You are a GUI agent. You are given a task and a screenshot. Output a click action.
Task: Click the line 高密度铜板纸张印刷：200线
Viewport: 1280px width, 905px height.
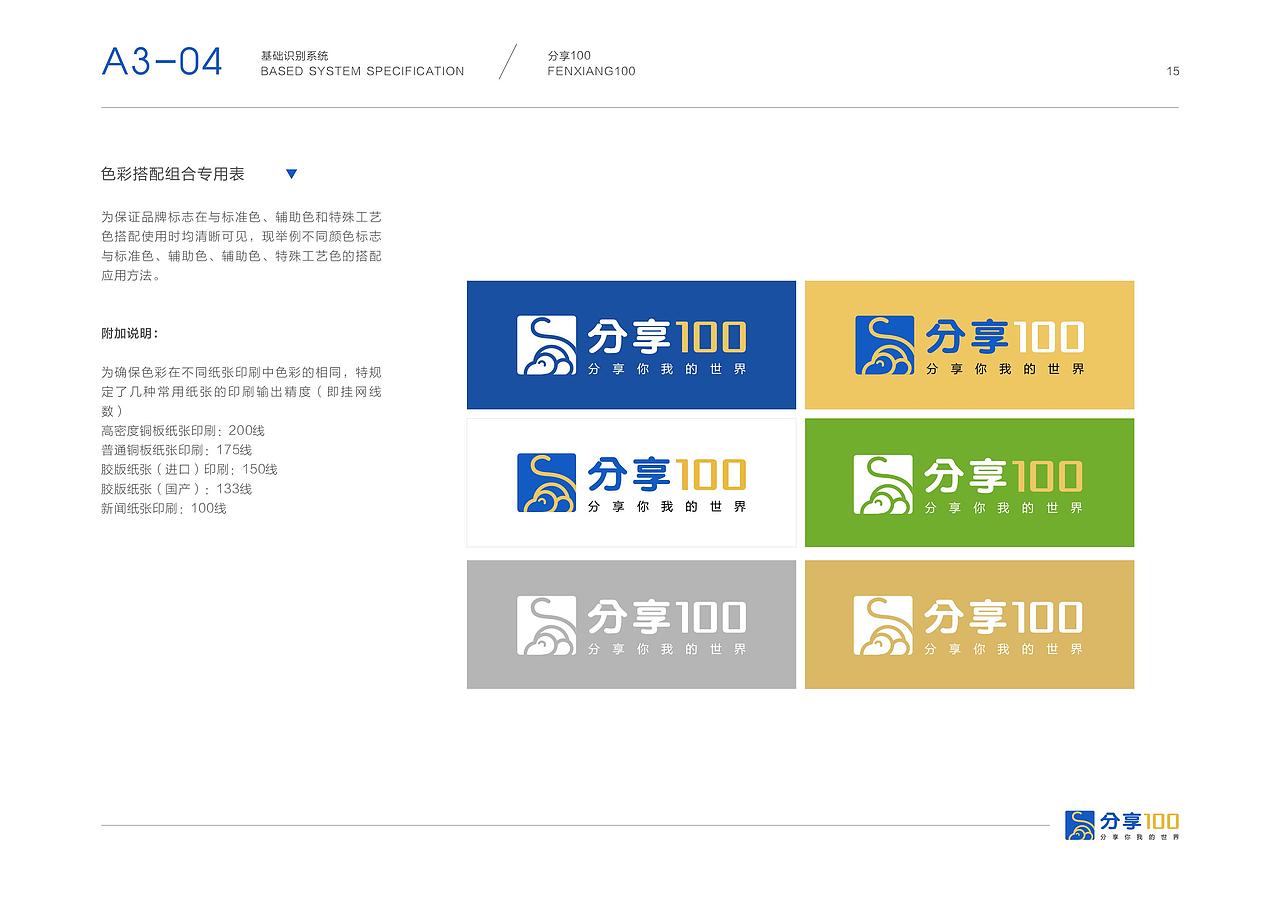coord(183,431)
